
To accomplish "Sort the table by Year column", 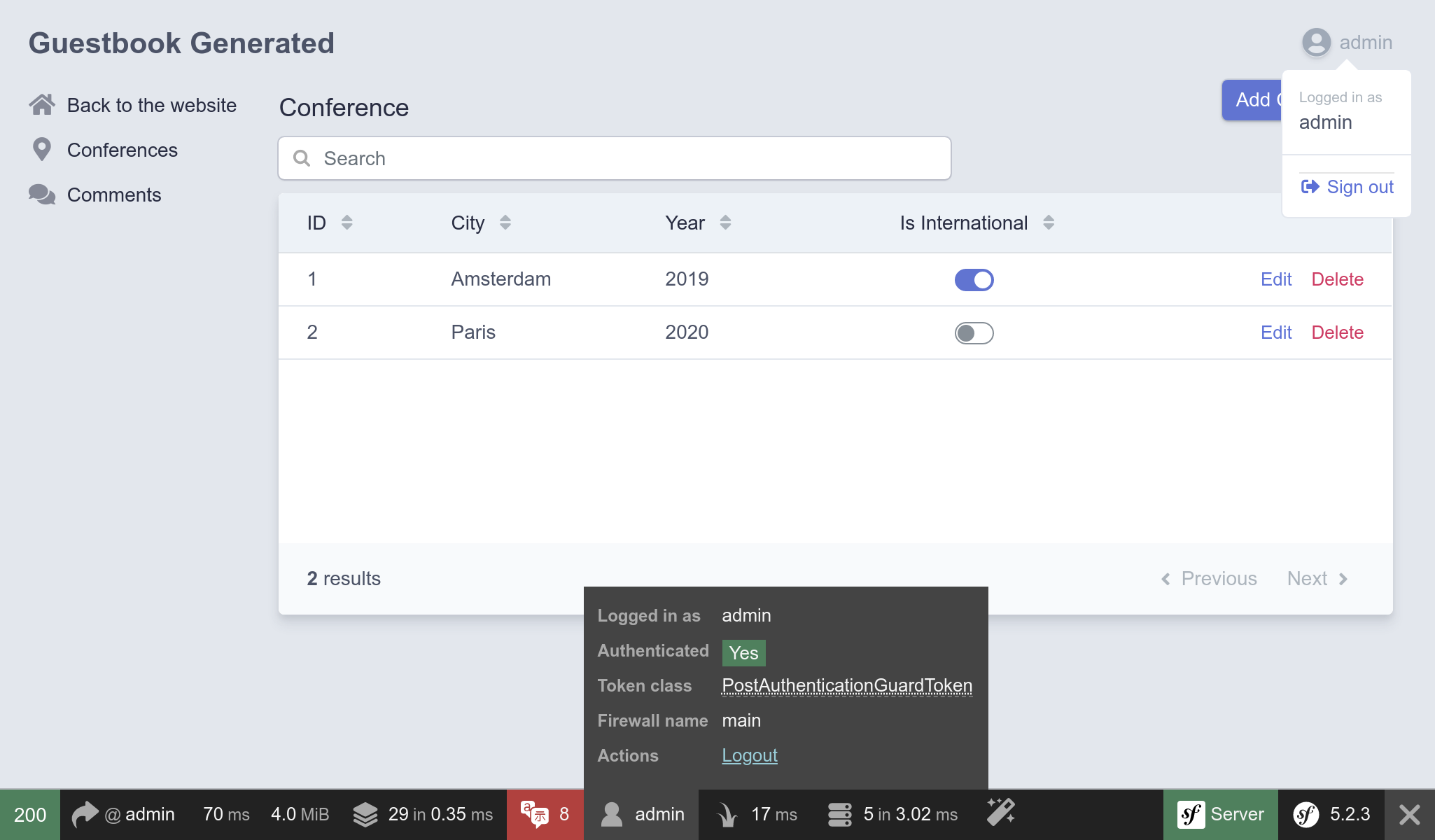I will point(698,223).
